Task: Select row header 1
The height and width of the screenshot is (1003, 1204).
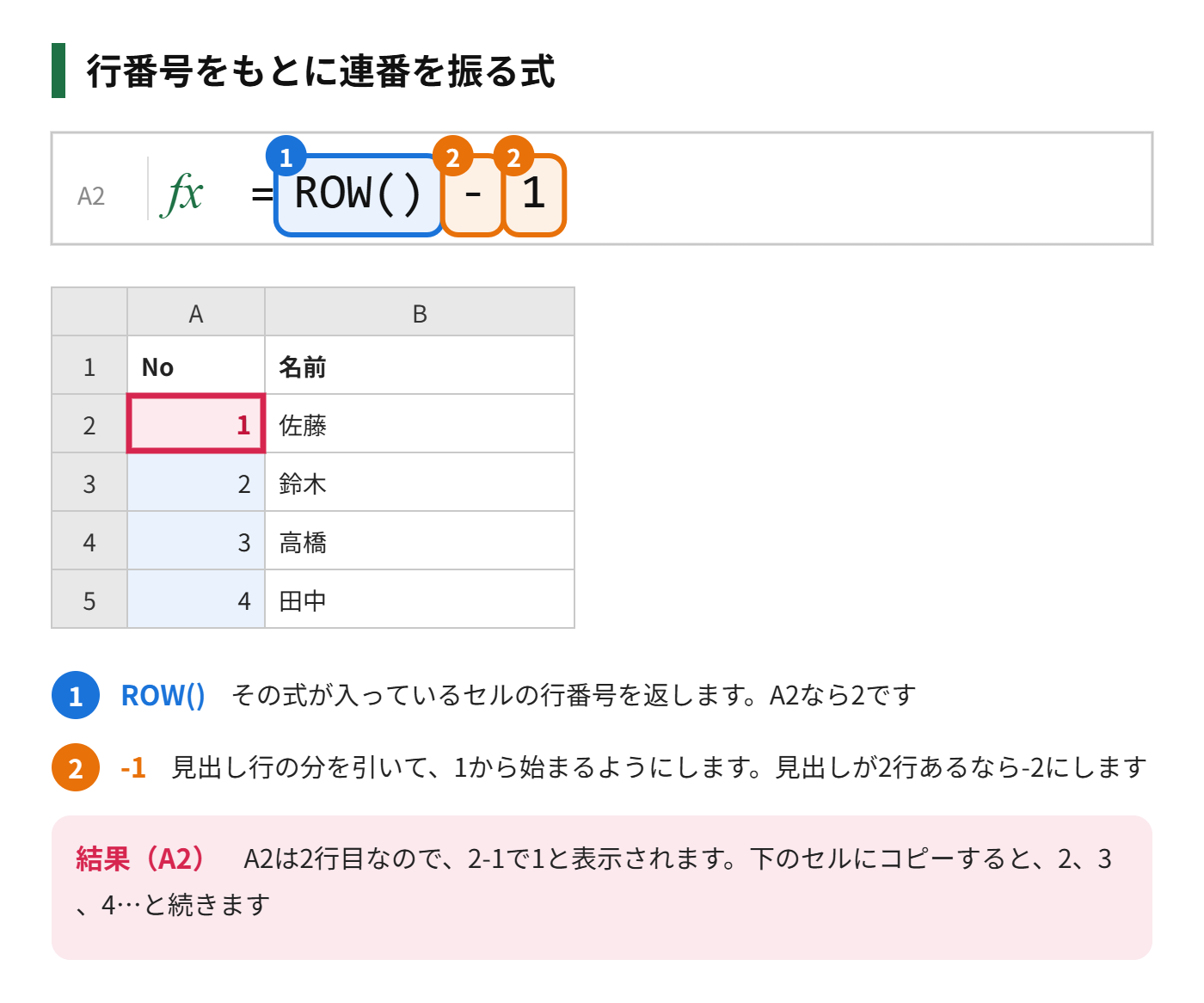Action: tap(89, 366)
